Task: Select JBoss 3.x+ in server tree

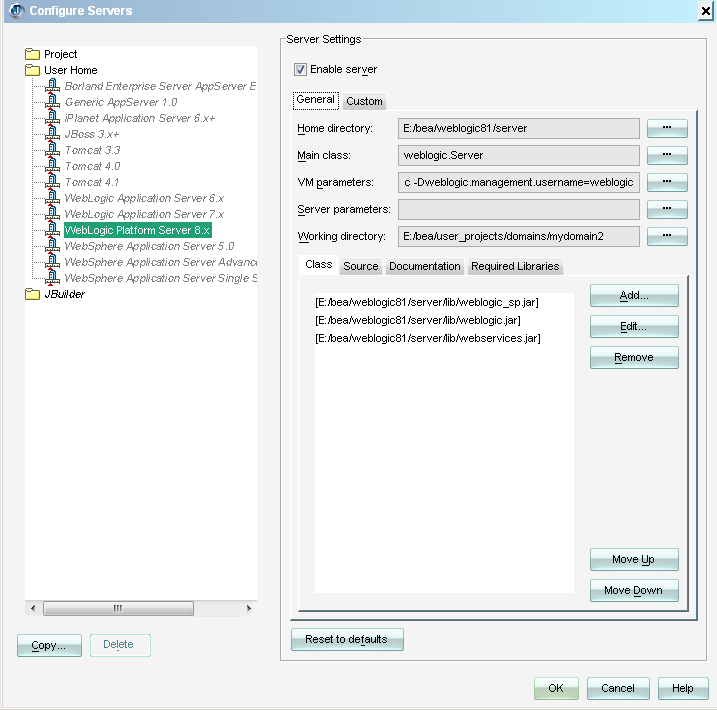Action: 92,134
